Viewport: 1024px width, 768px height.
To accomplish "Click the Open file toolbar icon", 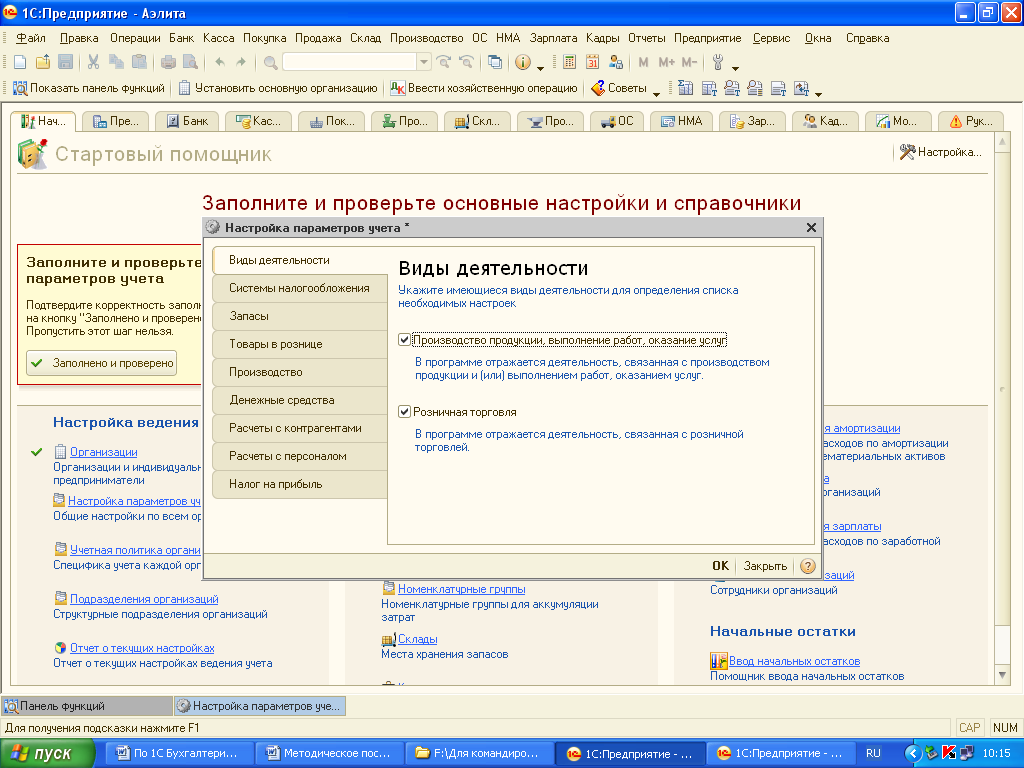I will [43, 62].
